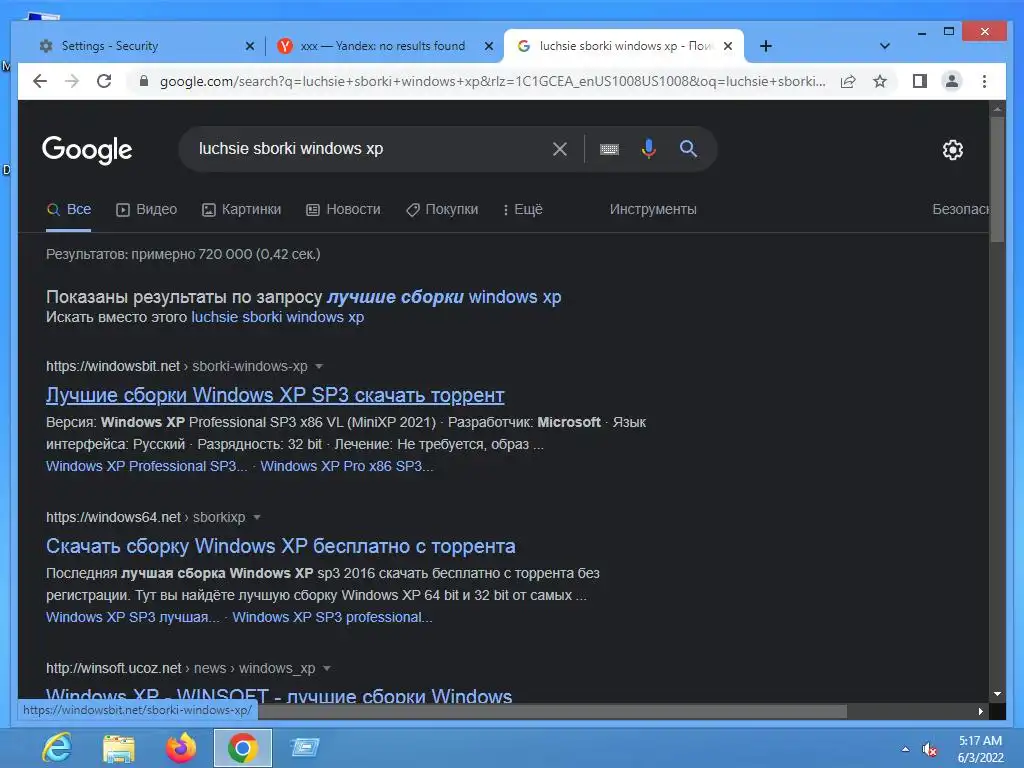Show hidden system tray icons

pyautogui.click(x=905, y=749)
